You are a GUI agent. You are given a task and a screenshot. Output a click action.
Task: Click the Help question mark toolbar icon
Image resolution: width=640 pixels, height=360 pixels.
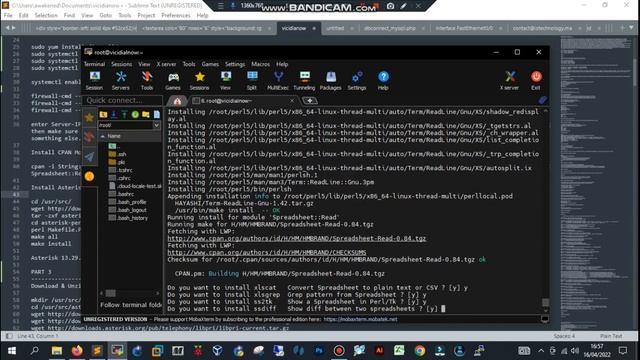[x=383, y=80]
